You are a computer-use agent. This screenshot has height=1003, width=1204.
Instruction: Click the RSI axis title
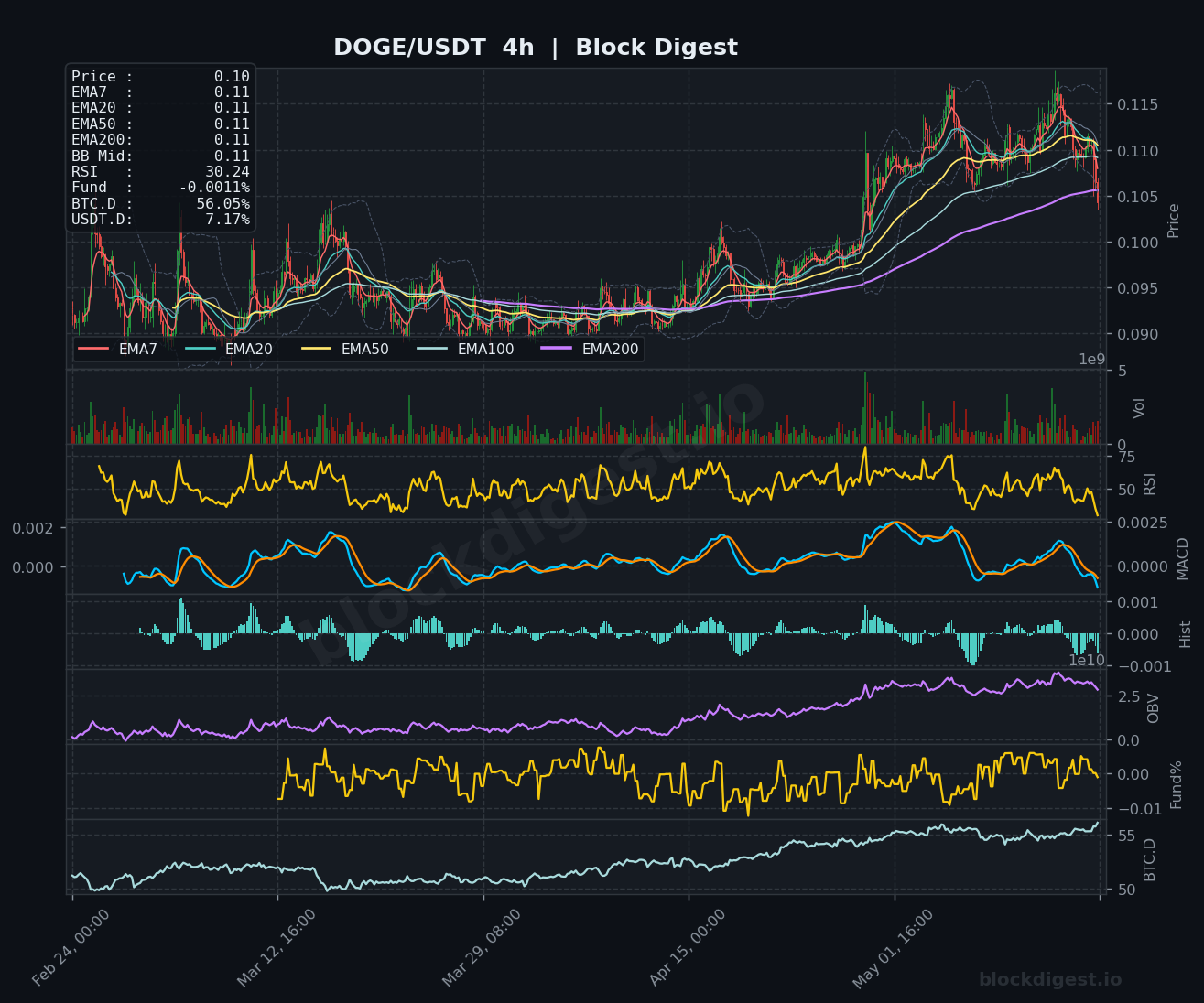pos(1150,483)
